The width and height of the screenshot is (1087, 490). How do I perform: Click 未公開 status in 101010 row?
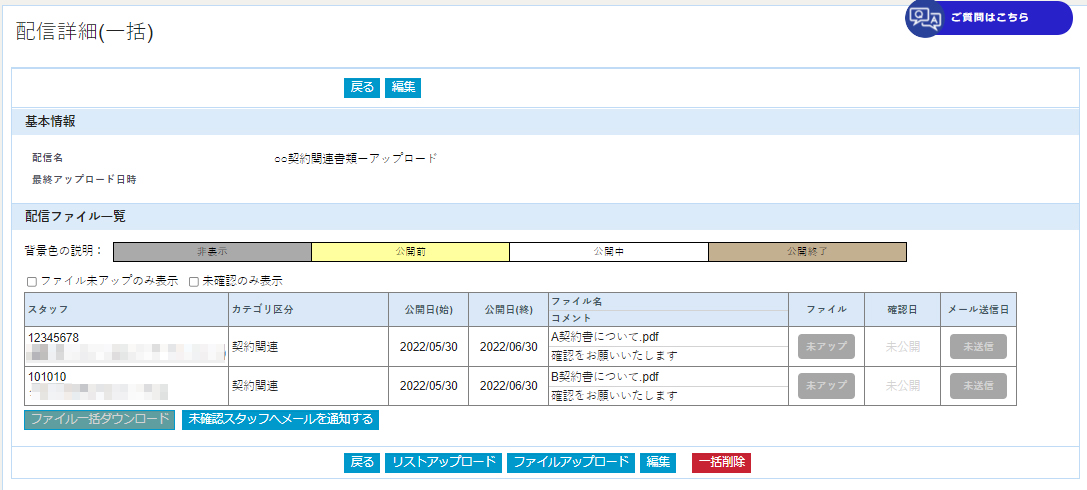pyautogui.click(x=903, y=385)
